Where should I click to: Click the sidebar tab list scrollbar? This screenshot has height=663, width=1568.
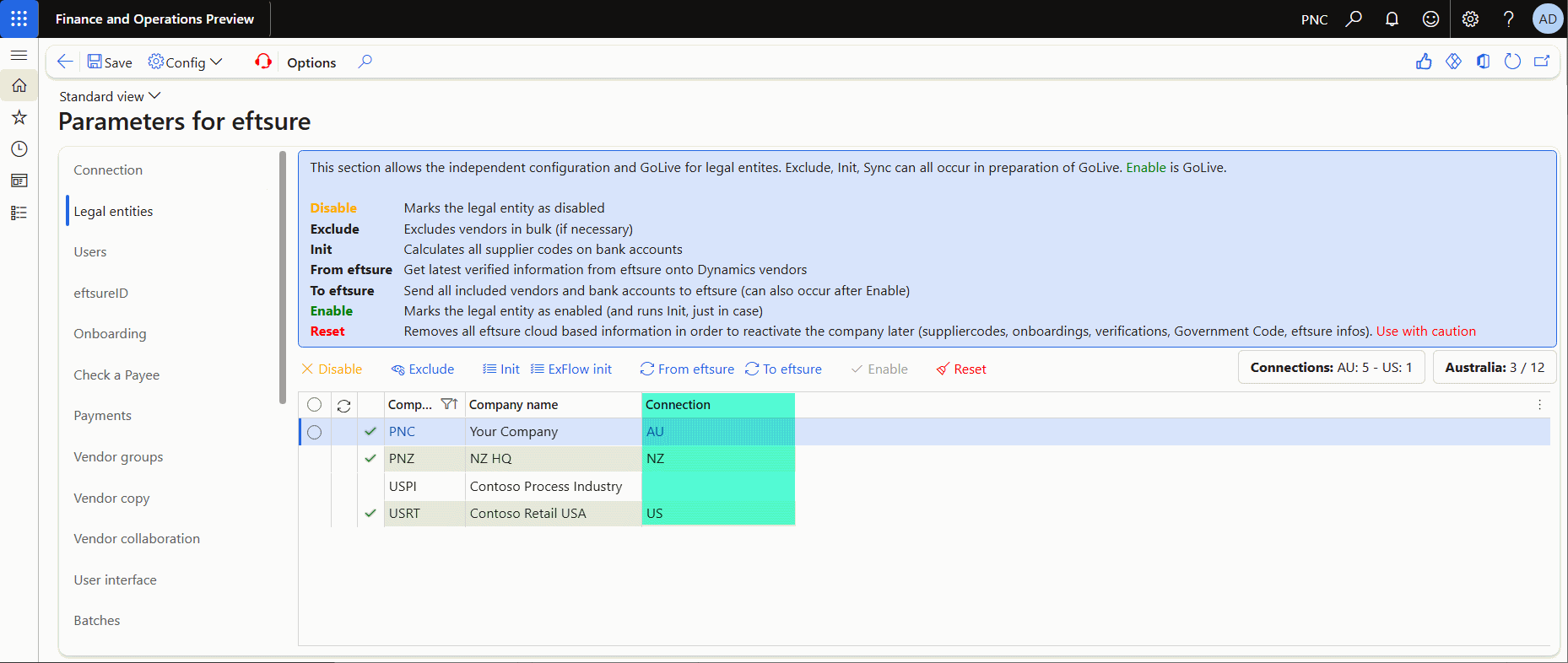tap(283, 278)
